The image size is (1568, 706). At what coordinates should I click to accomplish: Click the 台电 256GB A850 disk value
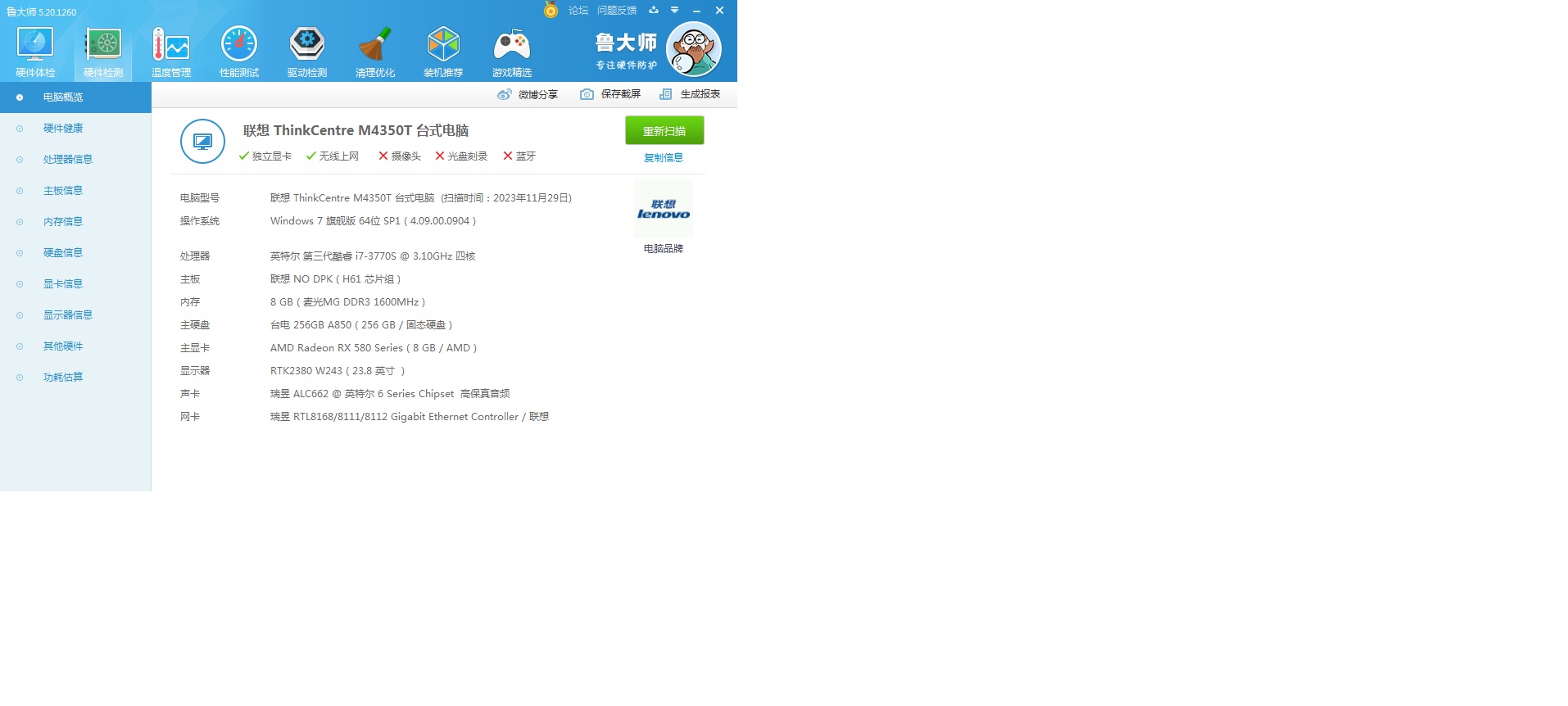coord(361,325)
